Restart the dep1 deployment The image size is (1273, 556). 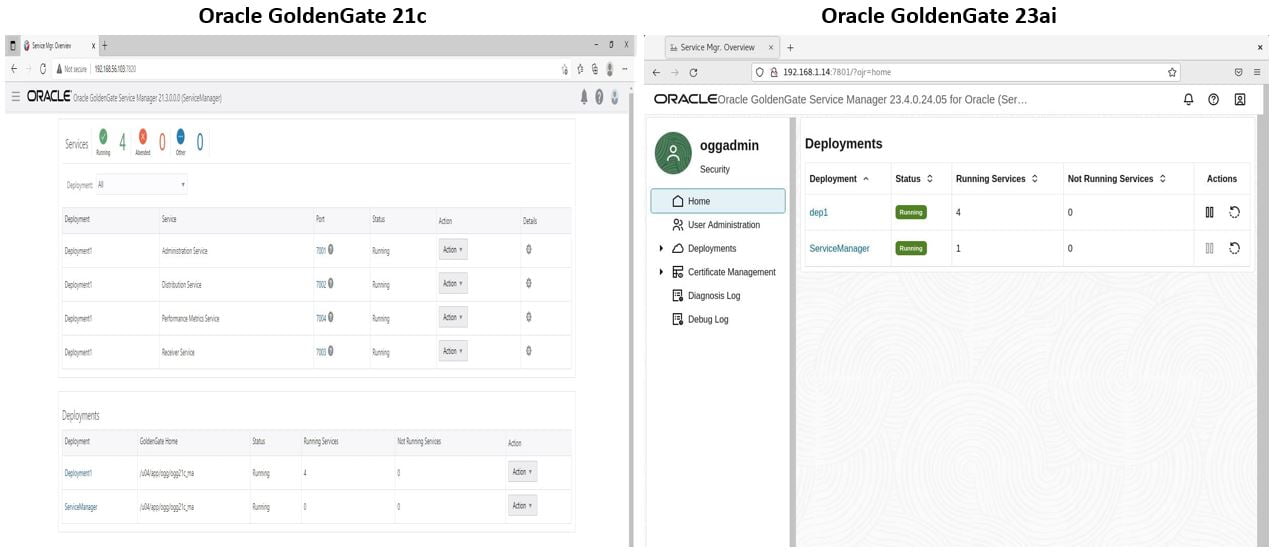(1235, 212)
